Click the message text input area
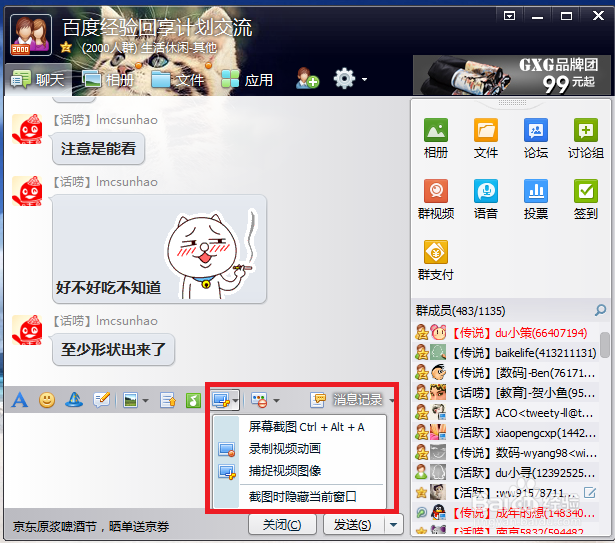Screen dimensions: 615x543 [x=106, y=460]
